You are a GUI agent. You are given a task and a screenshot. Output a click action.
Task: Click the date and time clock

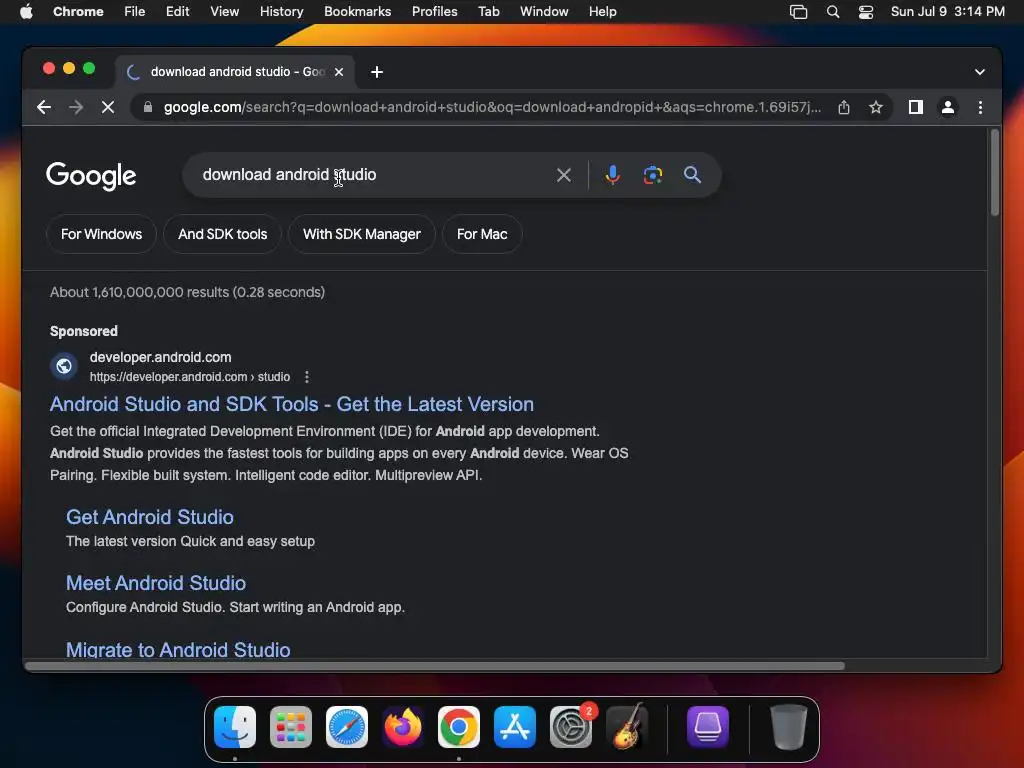(948, 11)
